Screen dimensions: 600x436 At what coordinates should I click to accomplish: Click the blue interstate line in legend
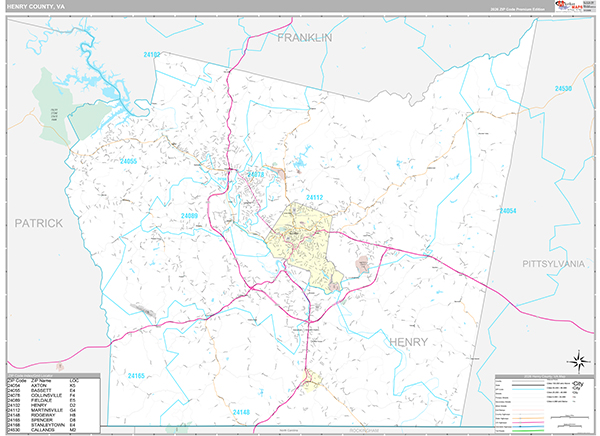point(527,426)
